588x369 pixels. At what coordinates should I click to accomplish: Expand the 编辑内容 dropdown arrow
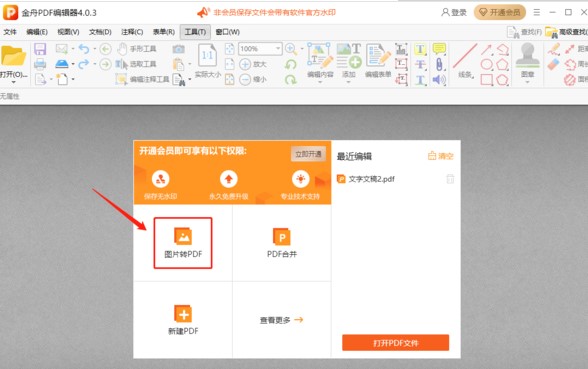[x=320, y=82]
